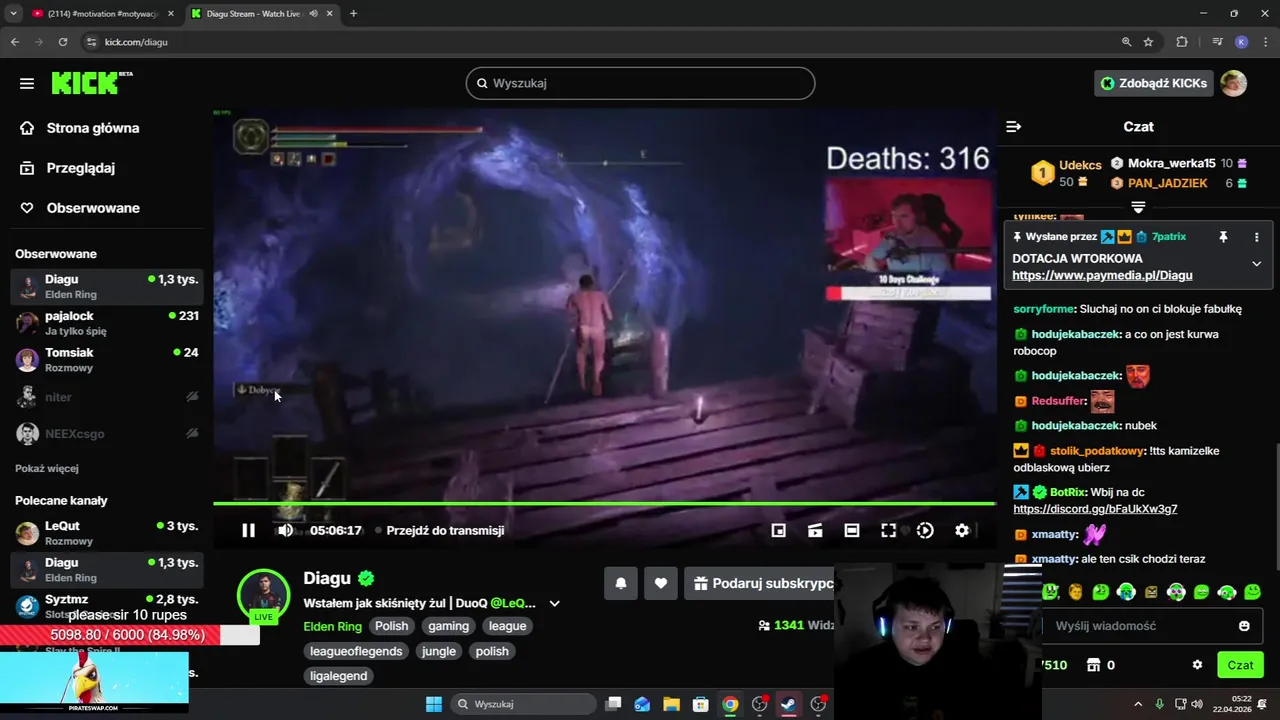Open Steam from taskbar
This screenshot has height=720, width=1280.
tap(788, 704)
